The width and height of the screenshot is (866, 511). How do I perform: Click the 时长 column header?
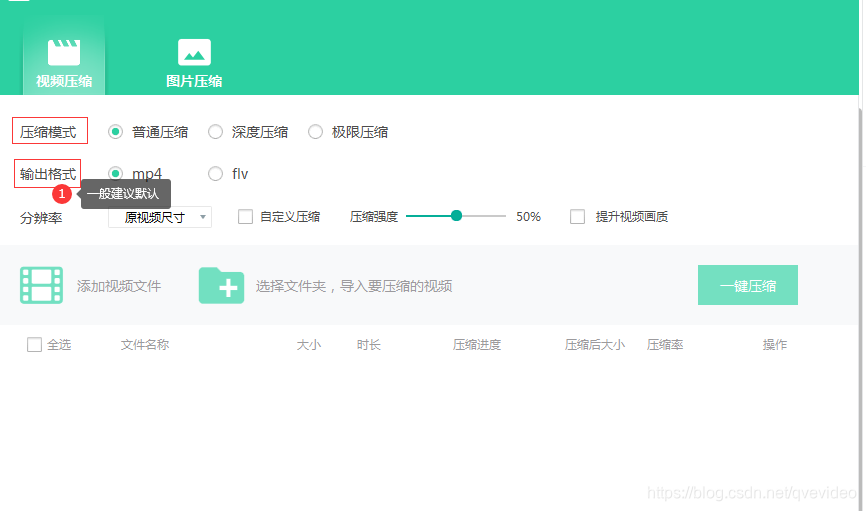pyautogui.click(x=368, y=345)
